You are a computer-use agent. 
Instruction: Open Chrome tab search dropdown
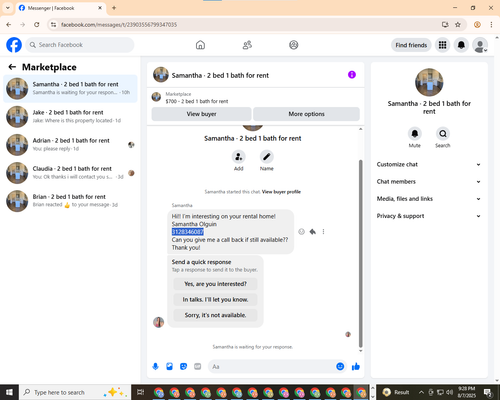(8, 8)
